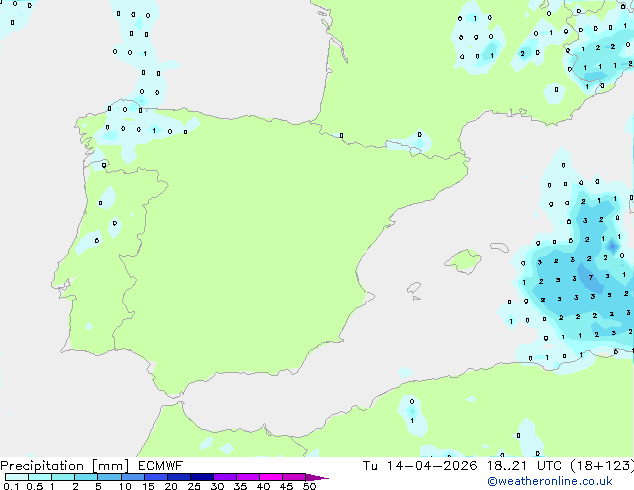Click the '35' legend scale label

(240, 486)
